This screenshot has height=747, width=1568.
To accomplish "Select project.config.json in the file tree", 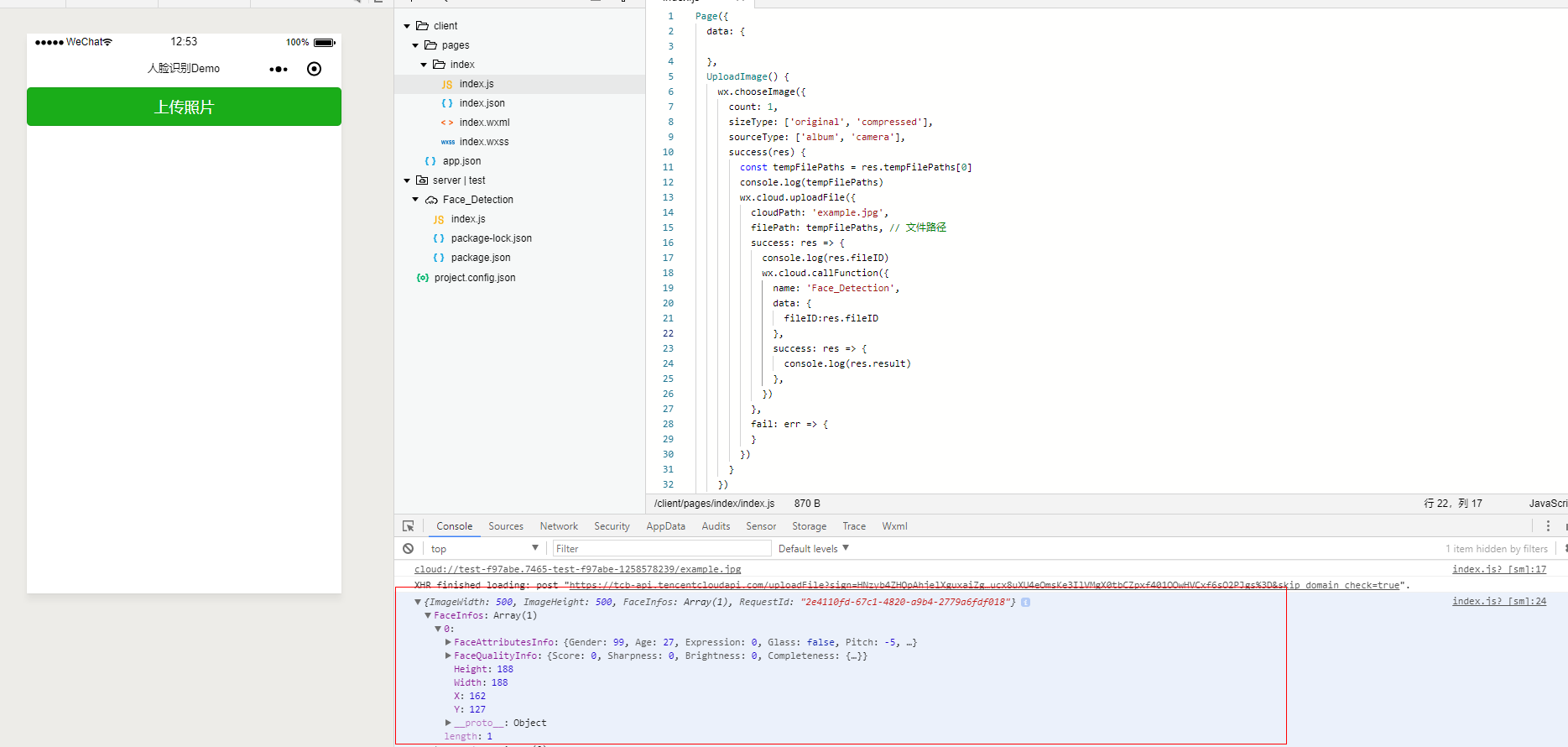I will (474, 278).
